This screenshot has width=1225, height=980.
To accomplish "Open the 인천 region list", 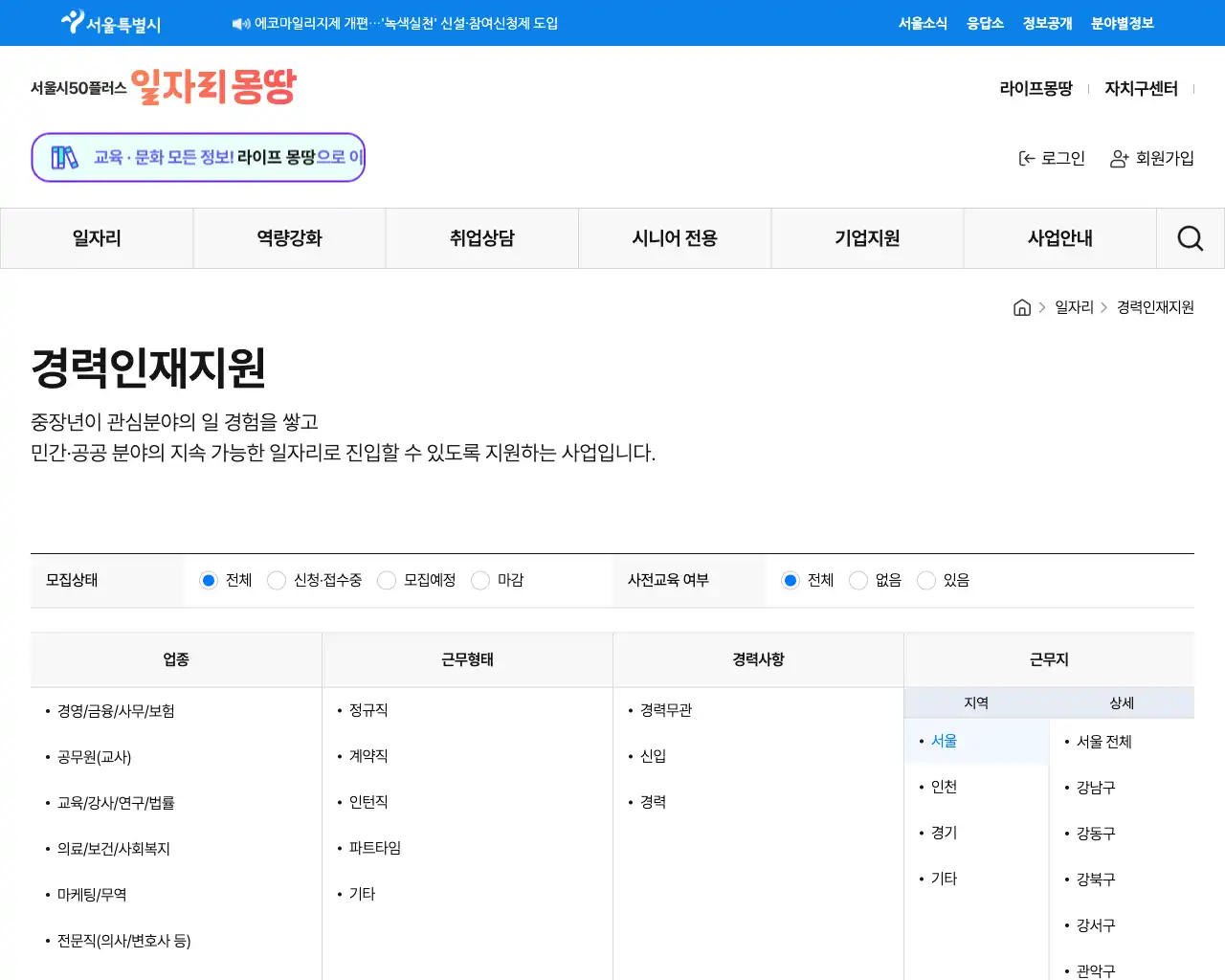I will coord(942,786).
